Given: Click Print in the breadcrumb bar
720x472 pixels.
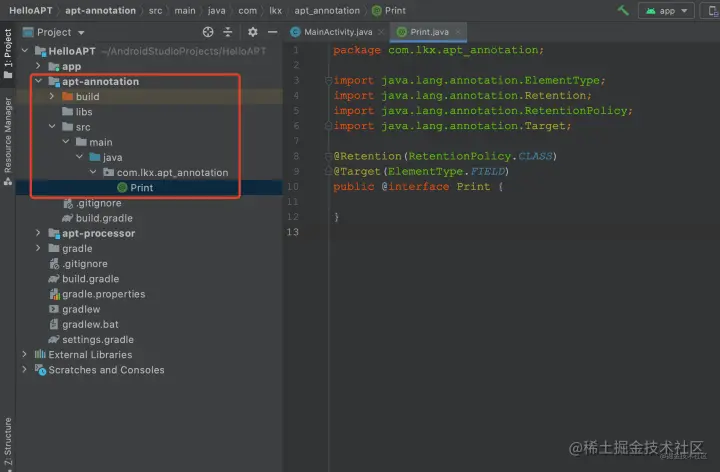Looking at the screenshot, I should point(389,10).
